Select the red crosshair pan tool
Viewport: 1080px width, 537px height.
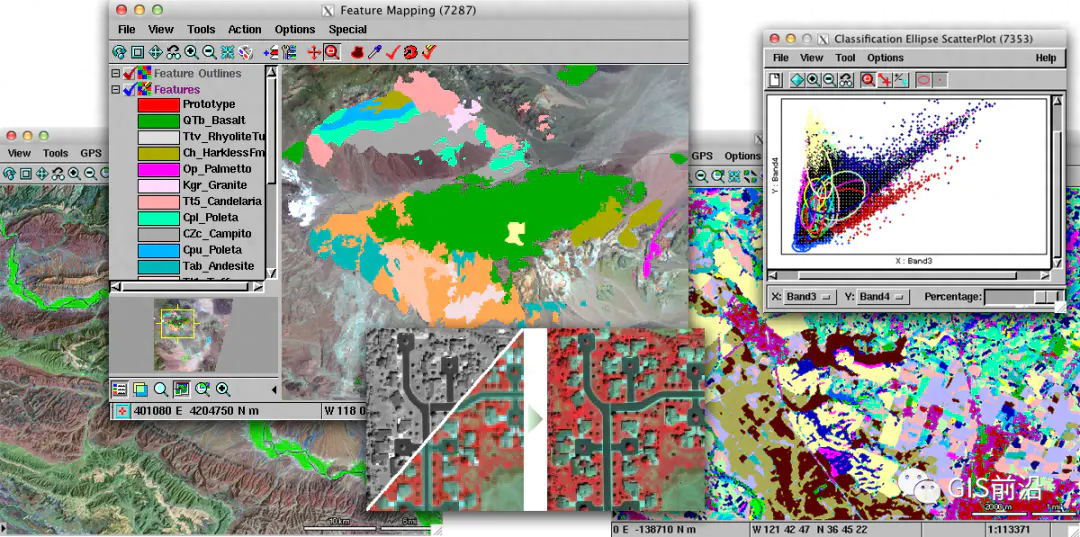(x=314, y=52)
